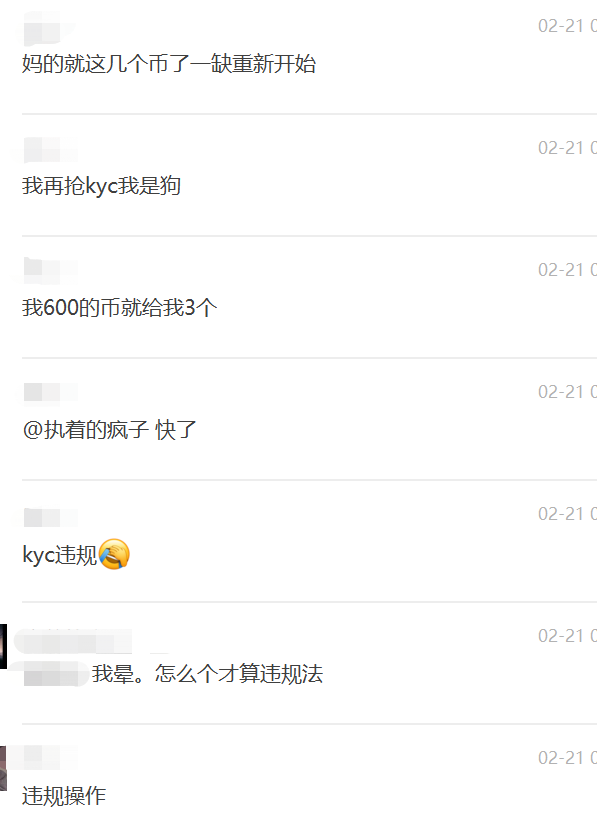The image size is (597, 821).
Task: Open blurred username above kyc违规 comment
Action: pyautogui.click(x=50, y=517)
